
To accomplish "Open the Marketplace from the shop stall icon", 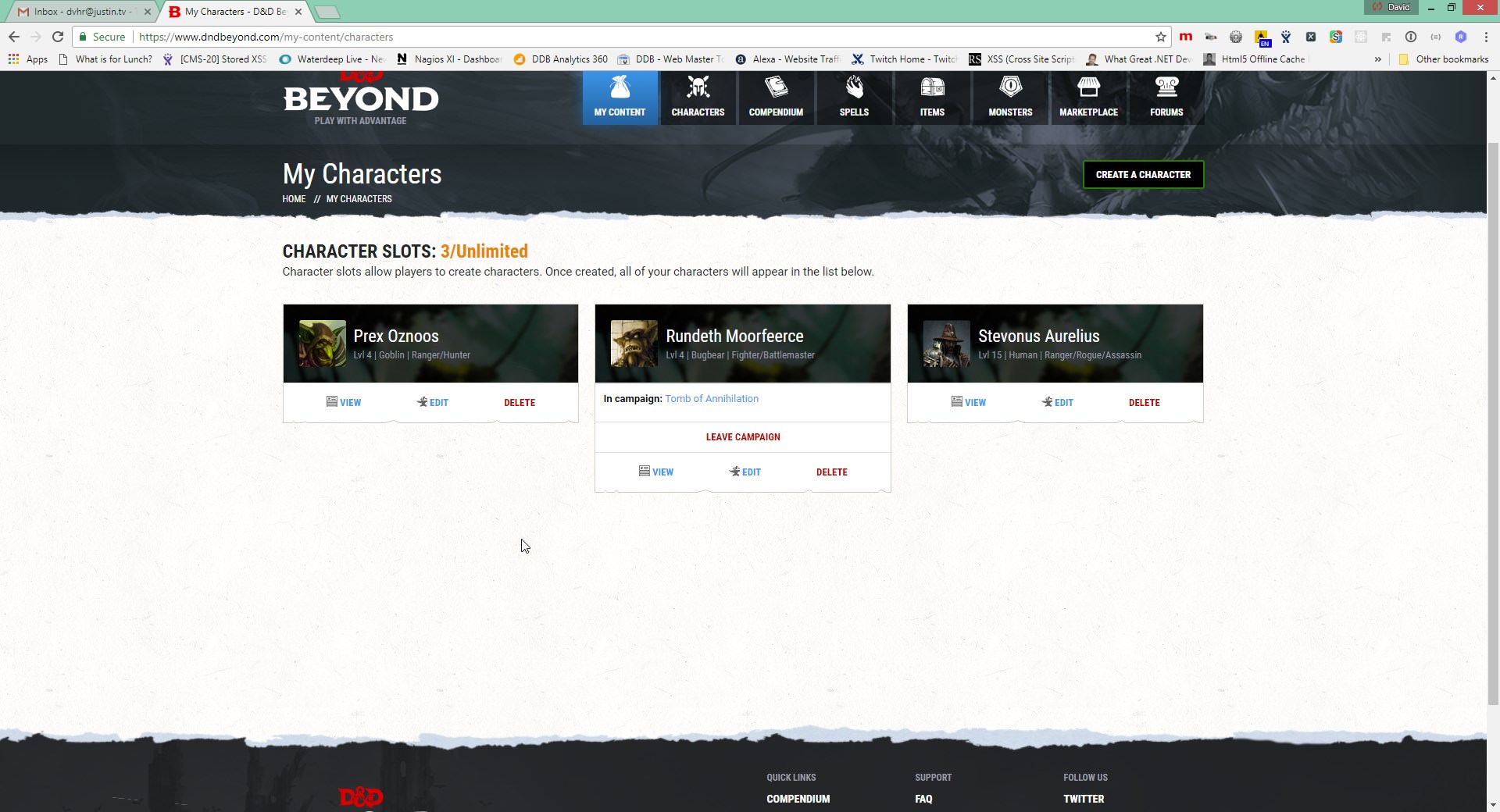I will (x=1088, y=87).
